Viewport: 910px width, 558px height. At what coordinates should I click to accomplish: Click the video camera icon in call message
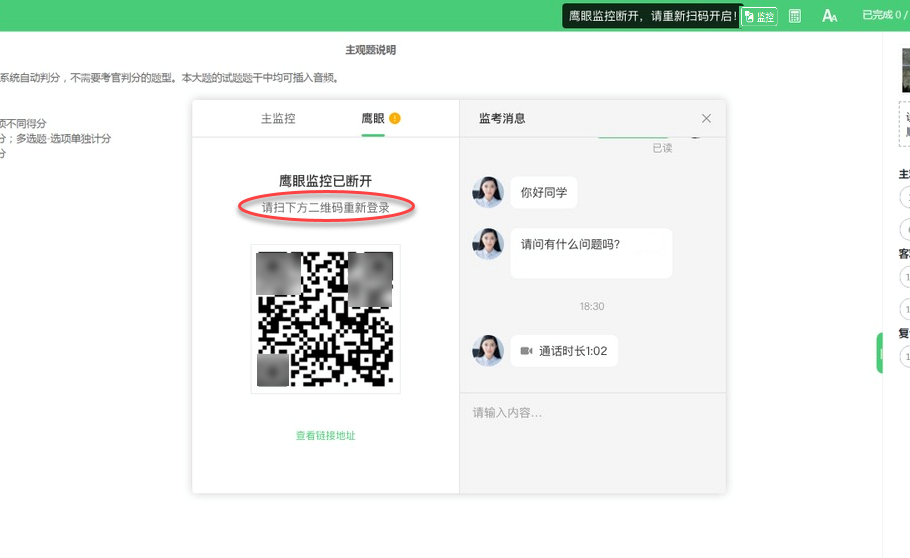point(526,351)
